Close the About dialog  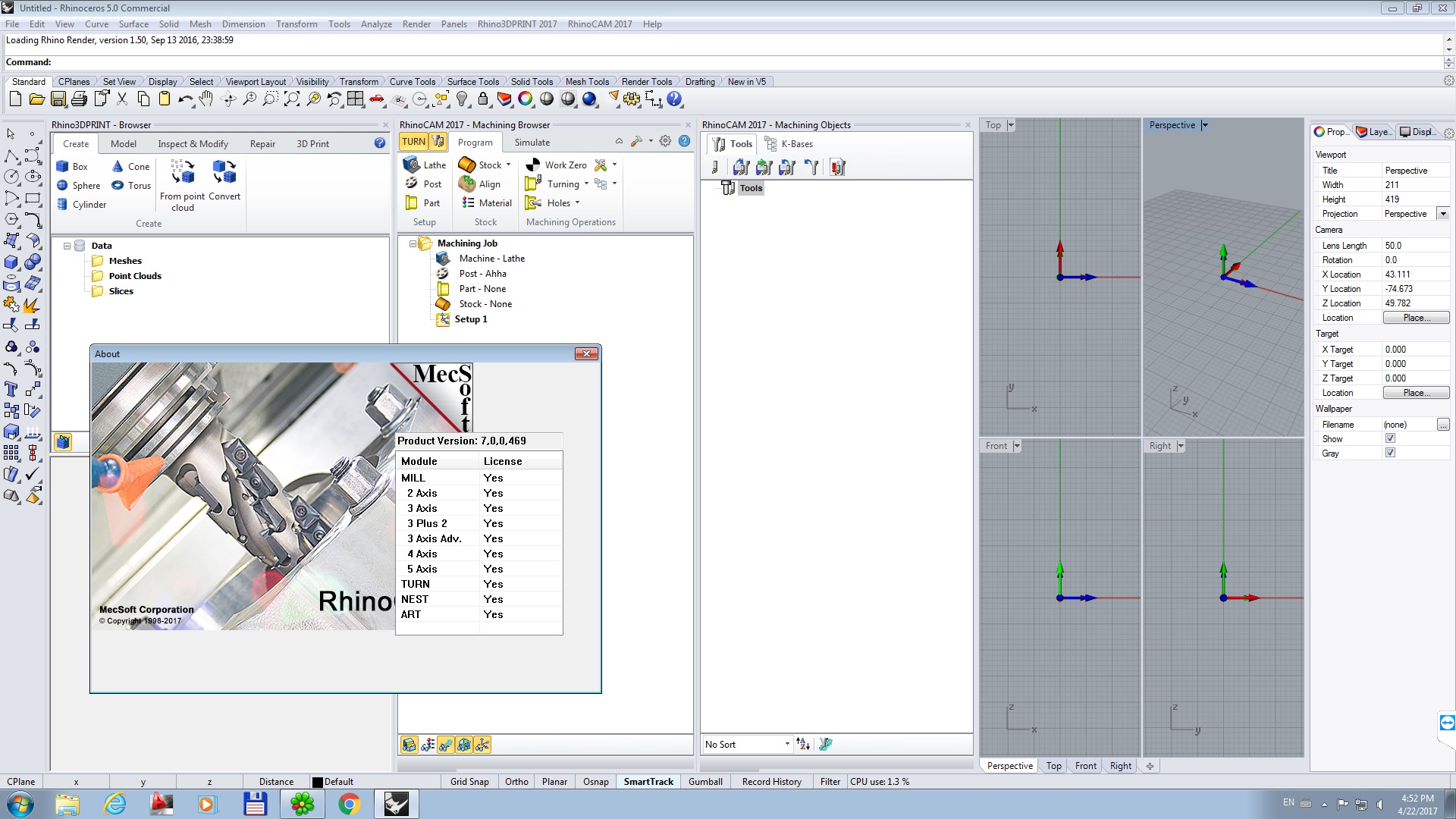tap(586, 354)
